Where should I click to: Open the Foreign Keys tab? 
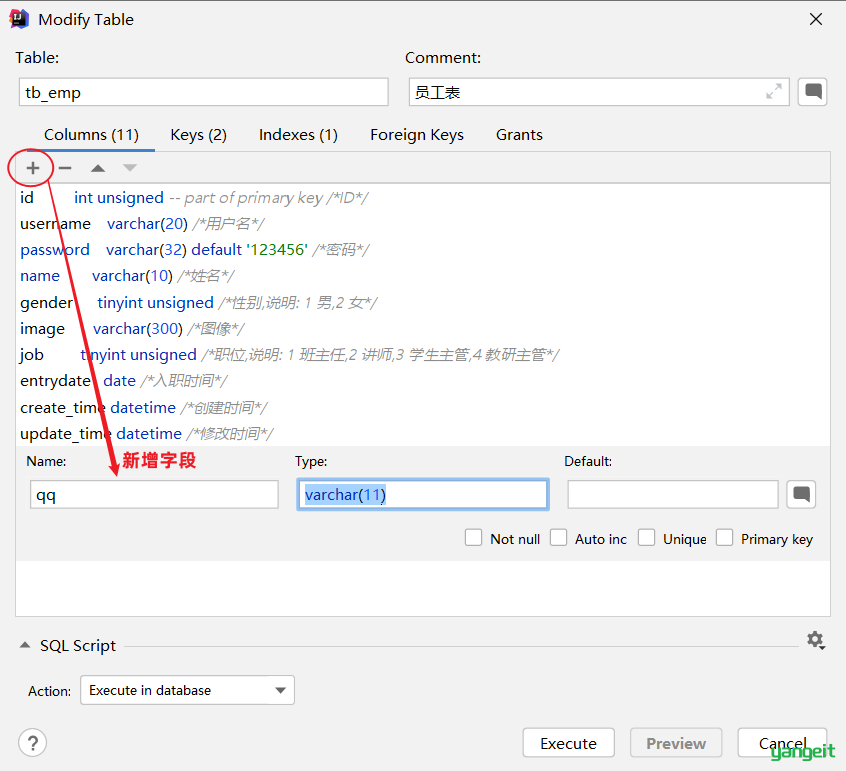tap(417, 135)
